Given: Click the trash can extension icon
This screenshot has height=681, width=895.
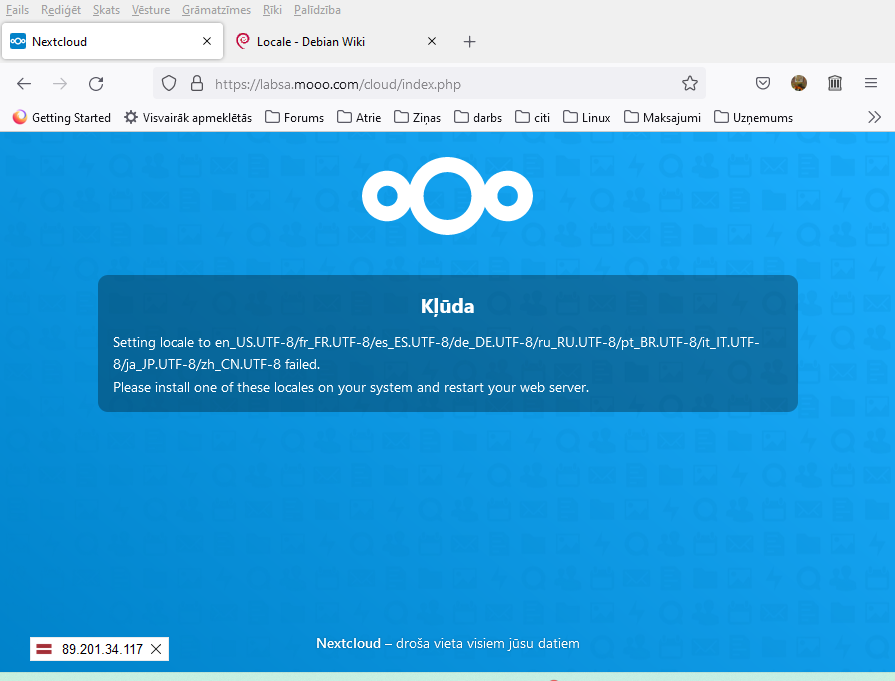Looking at the screenshot, I should 835,84.
